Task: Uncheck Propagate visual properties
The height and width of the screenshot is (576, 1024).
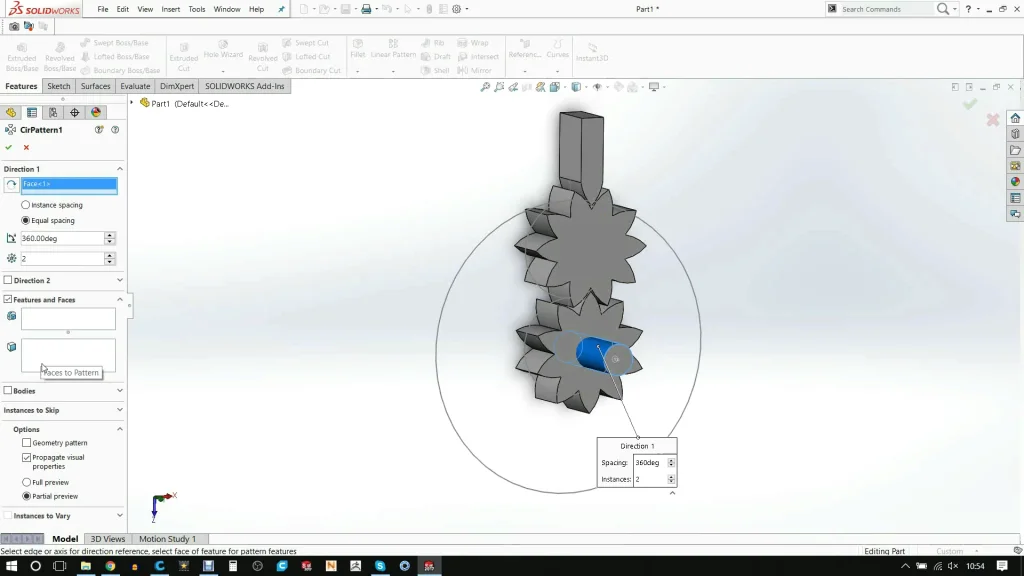Action: coord(27,457)
